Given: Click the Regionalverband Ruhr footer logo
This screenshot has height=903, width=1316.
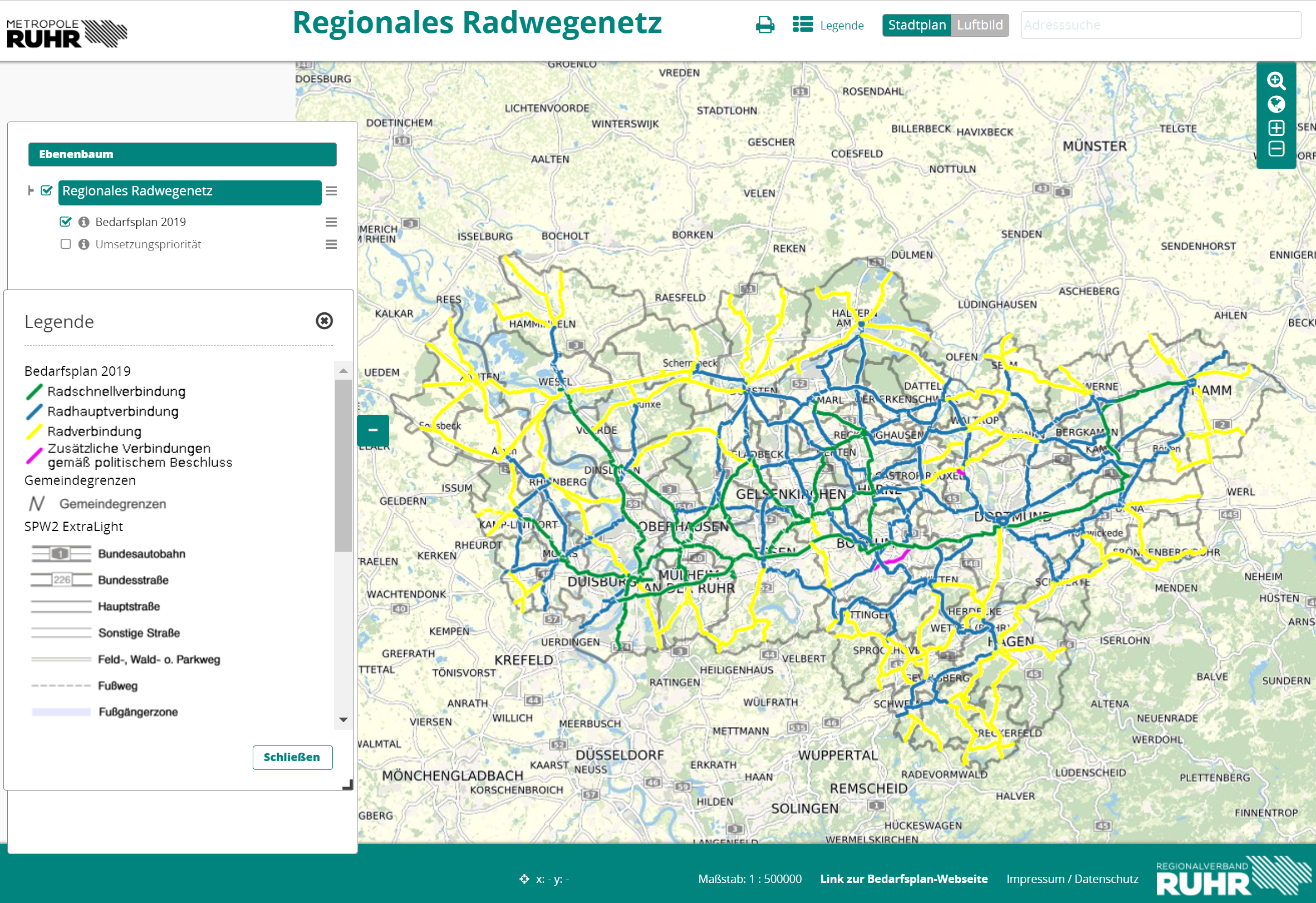Looking at the screenshot, I should coord(1233,875).
